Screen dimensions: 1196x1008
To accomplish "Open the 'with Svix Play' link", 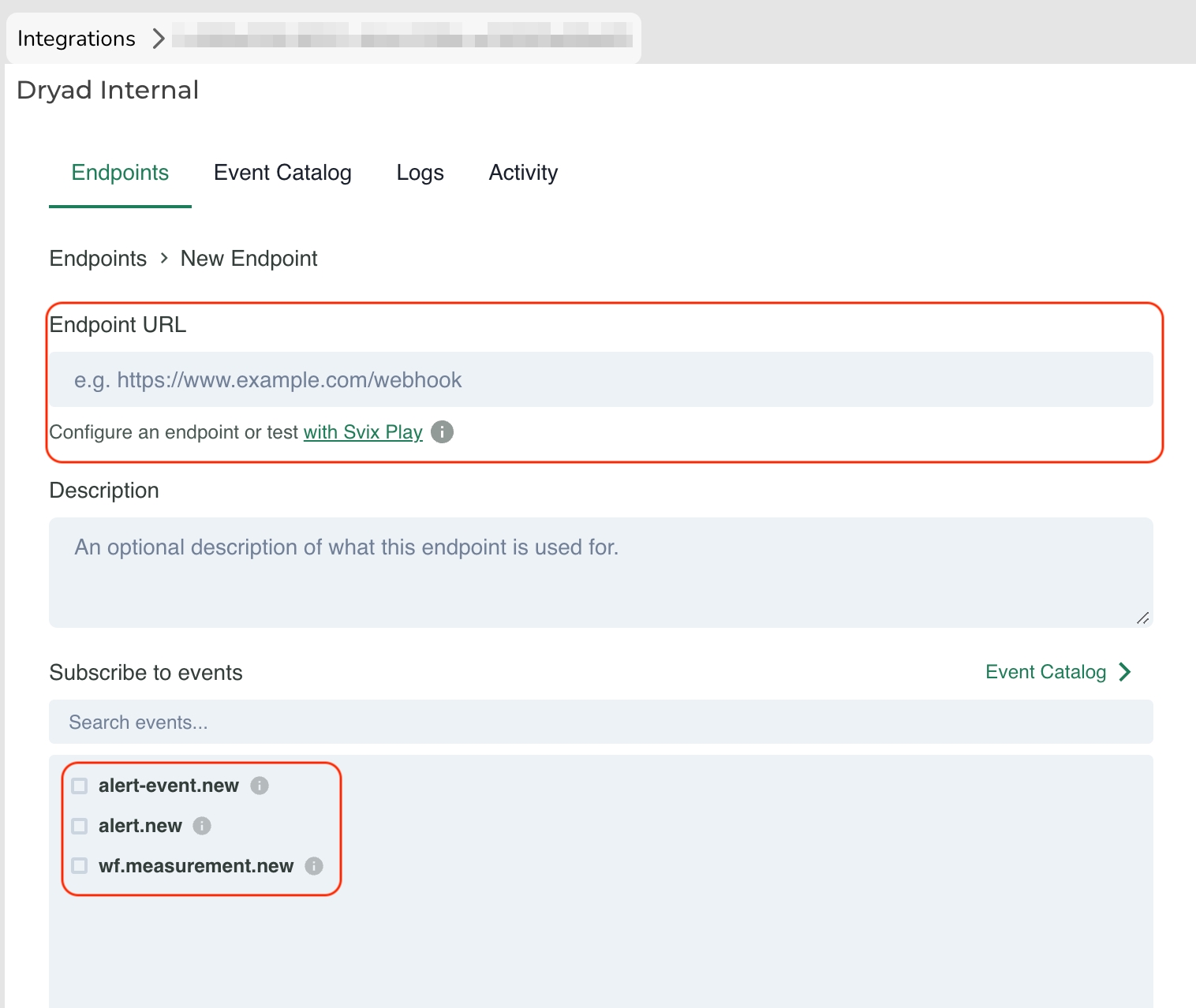I will tap(363, 432).
